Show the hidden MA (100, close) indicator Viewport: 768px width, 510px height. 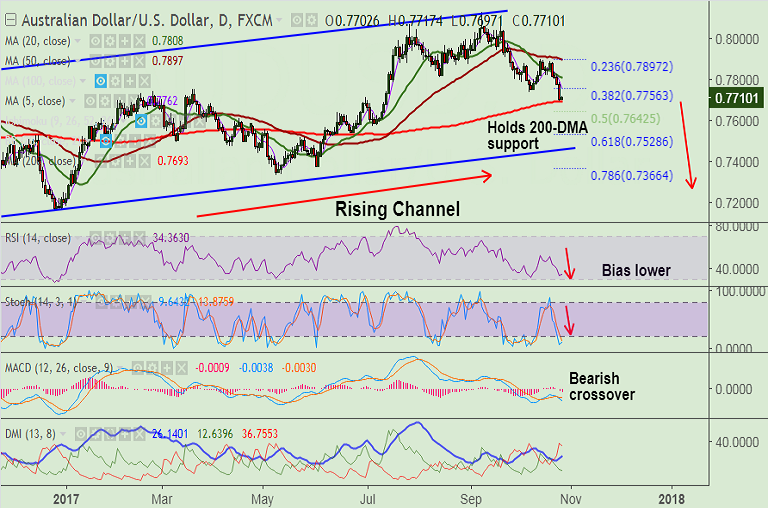pos(101,81)
